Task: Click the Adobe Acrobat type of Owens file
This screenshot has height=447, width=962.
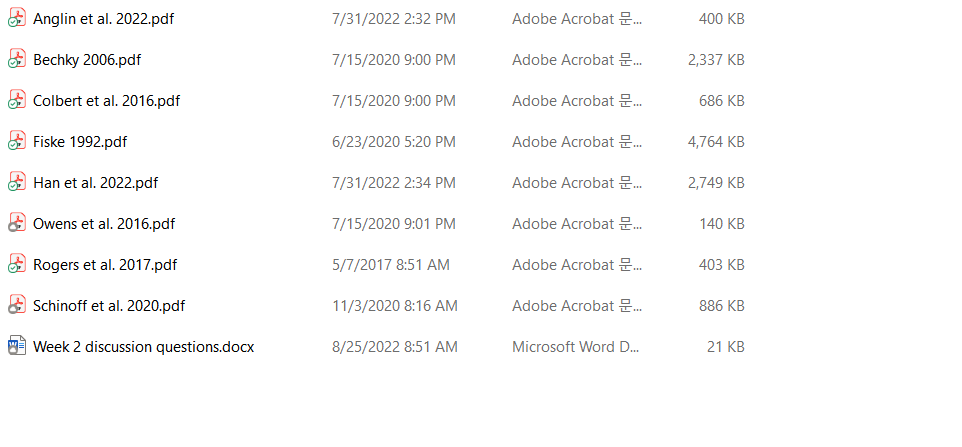Action: click(577, 224)
